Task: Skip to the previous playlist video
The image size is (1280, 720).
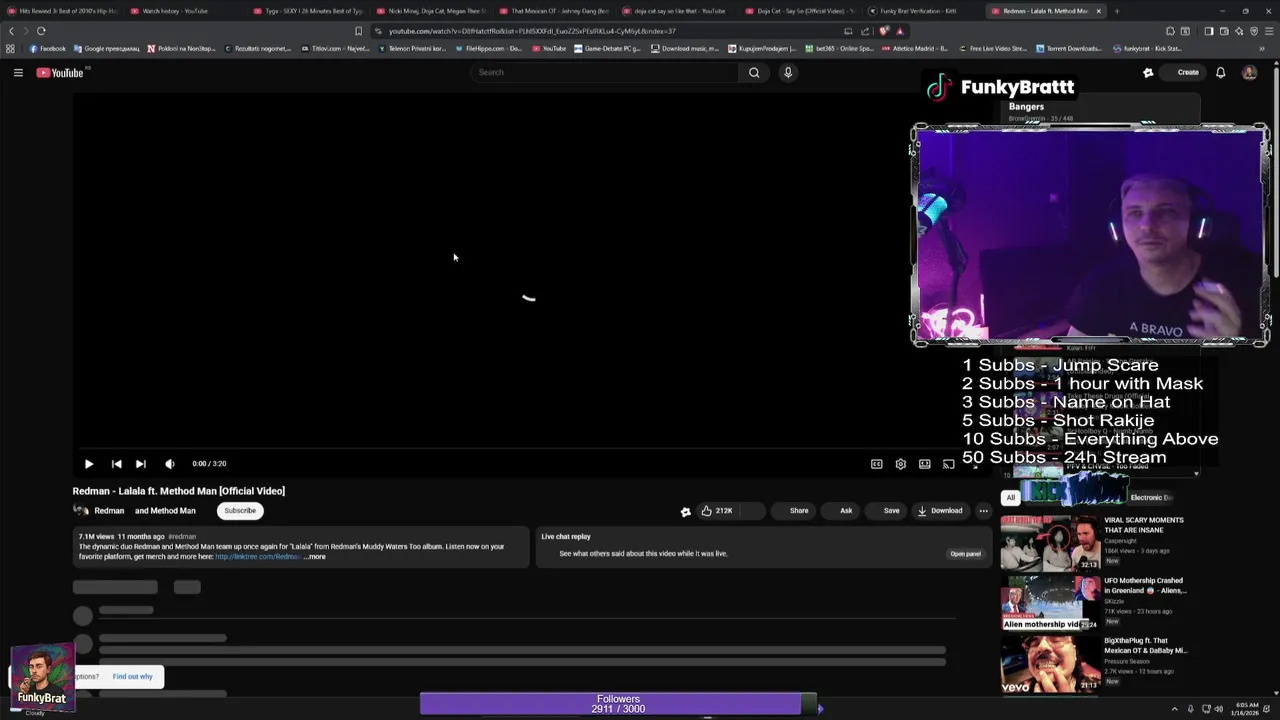Action: [x=116, y=464]
